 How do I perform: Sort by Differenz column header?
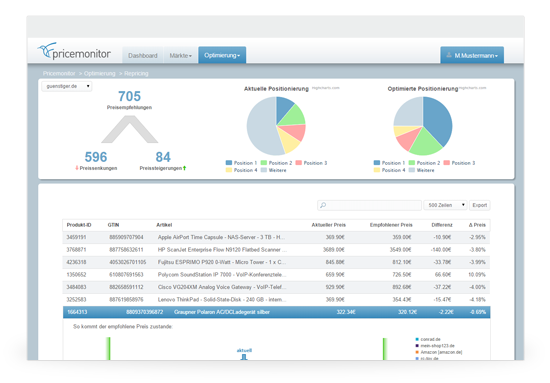click(x=442, y=225)
